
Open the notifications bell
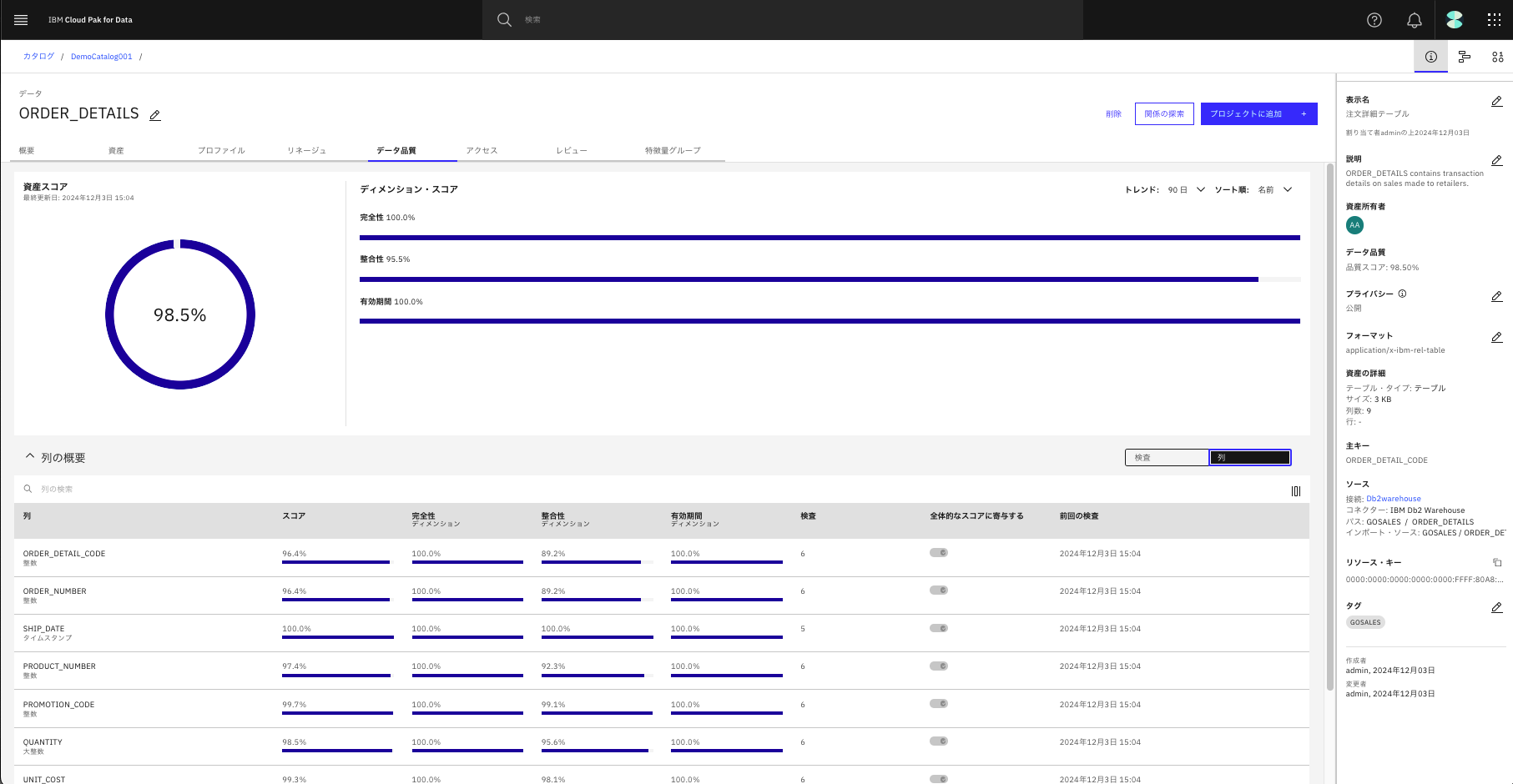1415,20
